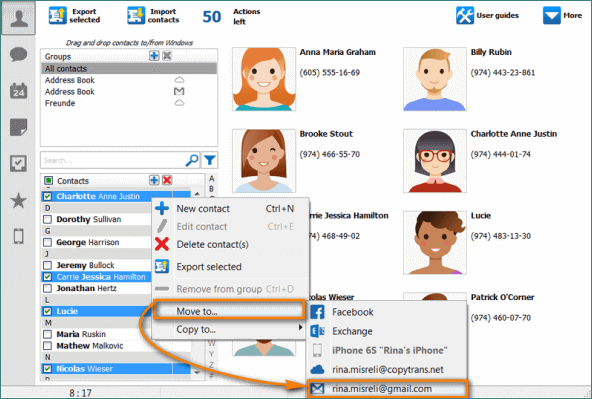Choose Delete contact(s) from context menu
This screenshot has width=592, height=399.
coord(230,245)
